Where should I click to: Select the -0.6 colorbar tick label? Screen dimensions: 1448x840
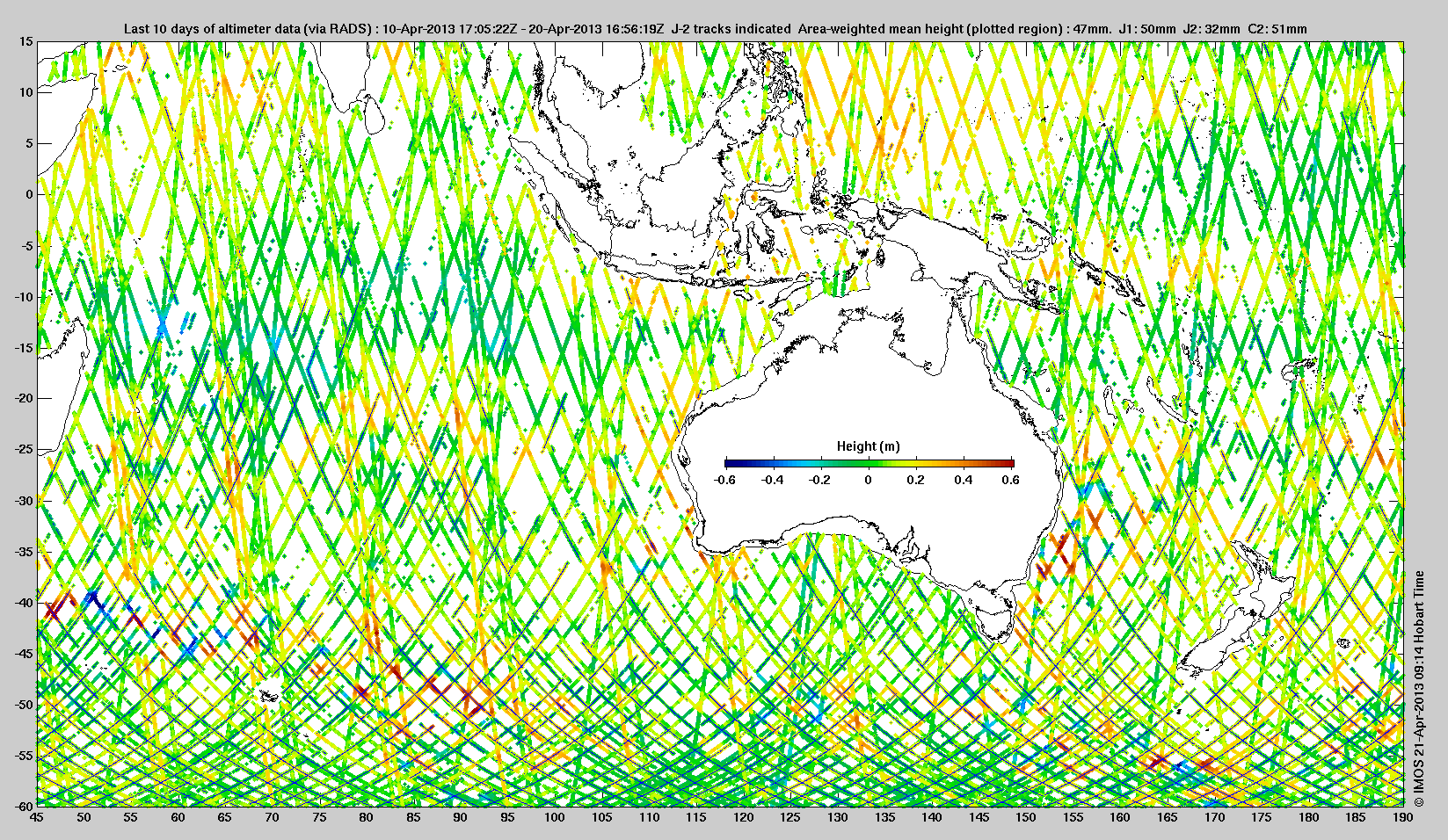pos(724,480)
